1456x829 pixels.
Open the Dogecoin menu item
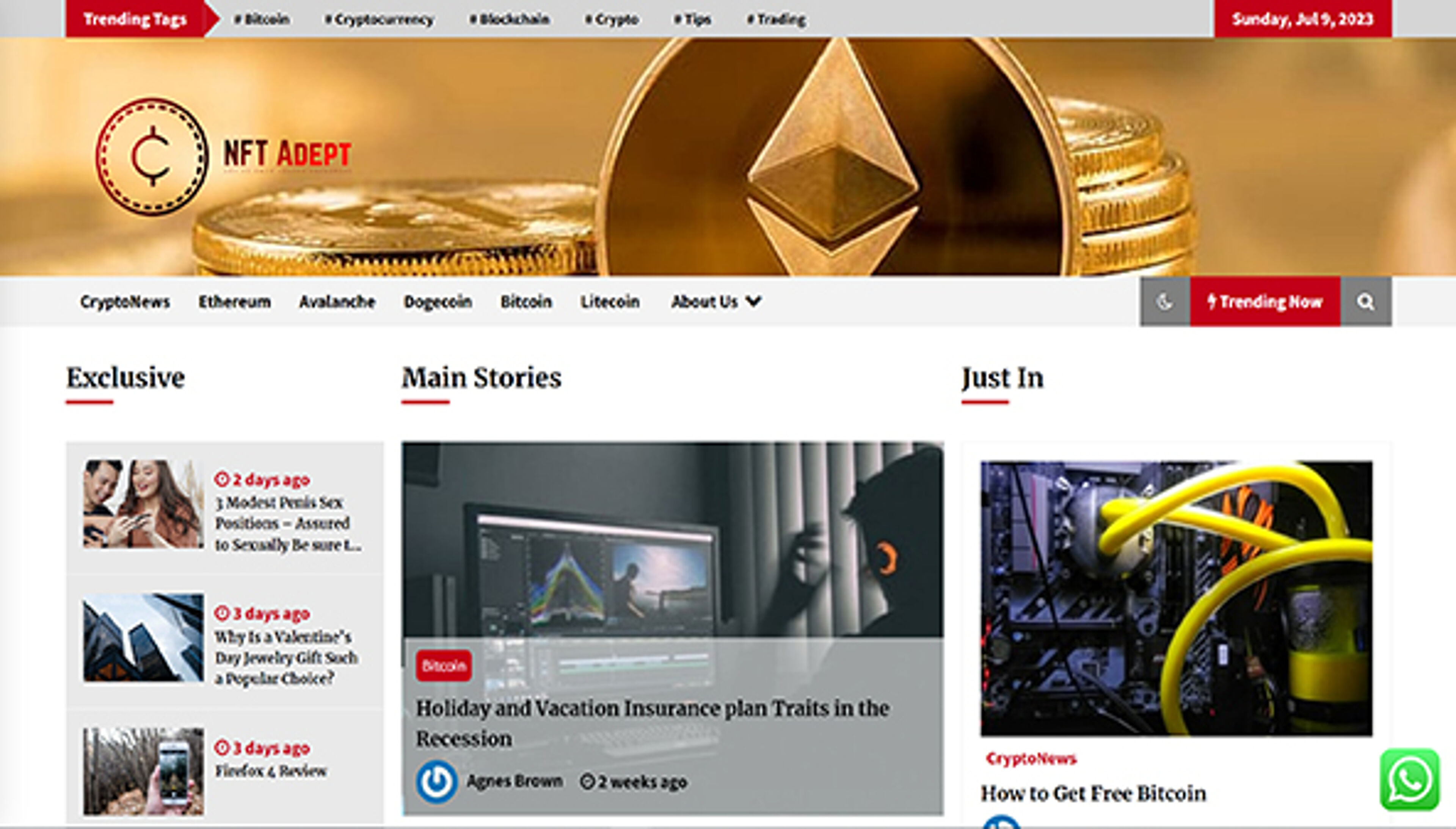click(438, 302)
